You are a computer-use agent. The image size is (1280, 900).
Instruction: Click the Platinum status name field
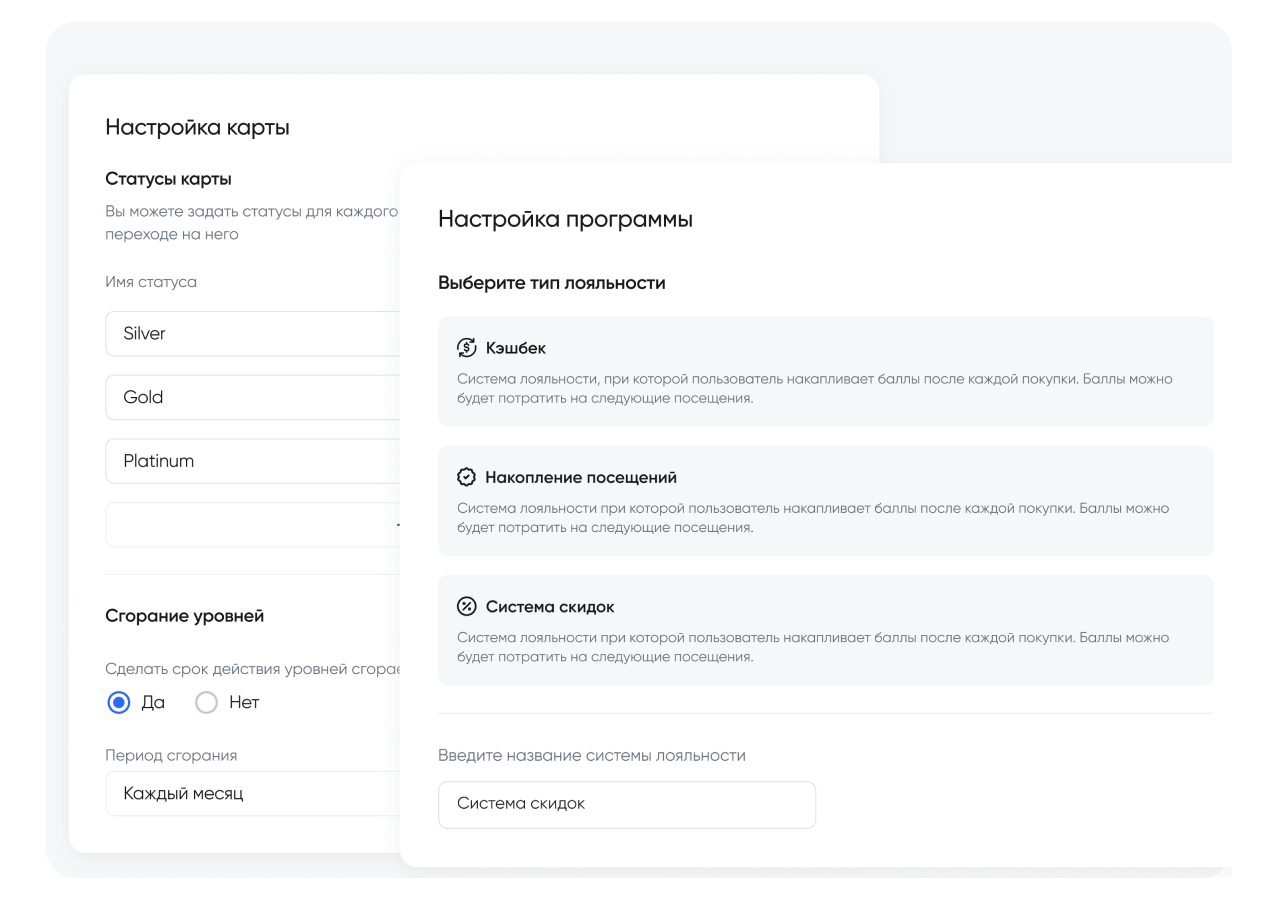pyautogui.click(x=252, y=461)
